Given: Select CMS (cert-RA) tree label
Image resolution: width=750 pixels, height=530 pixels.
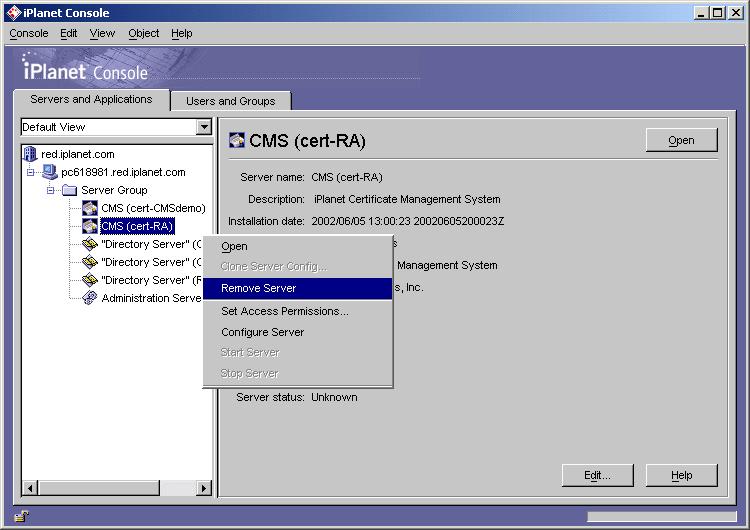Looking at the screenshot, I should point(137,226).
